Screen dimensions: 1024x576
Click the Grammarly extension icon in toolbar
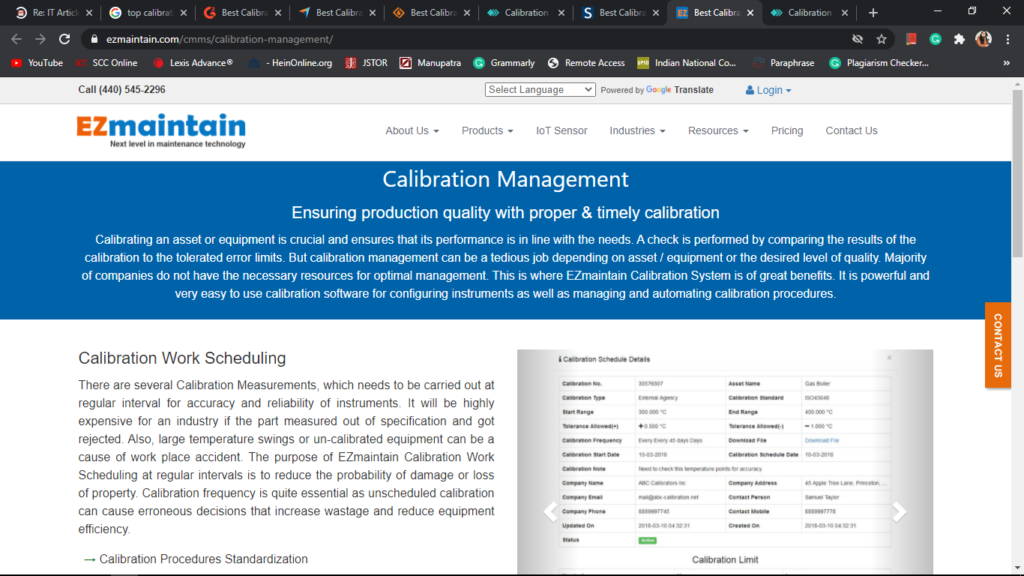pyautogui.click(x=935, y=39)
